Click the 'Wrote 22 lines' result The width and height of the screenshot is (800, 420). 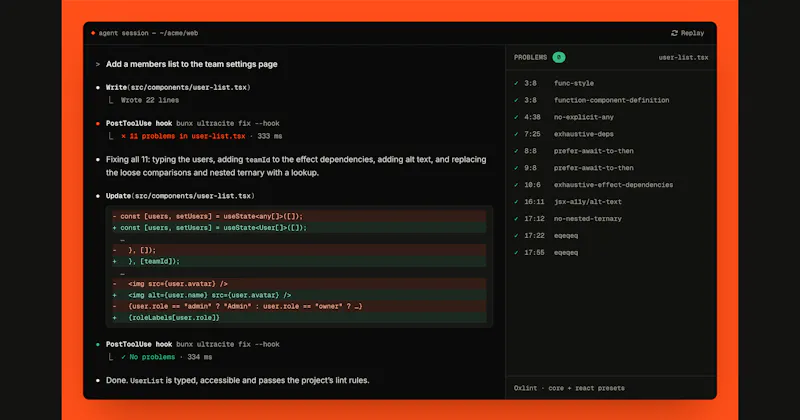coord(149,100)
